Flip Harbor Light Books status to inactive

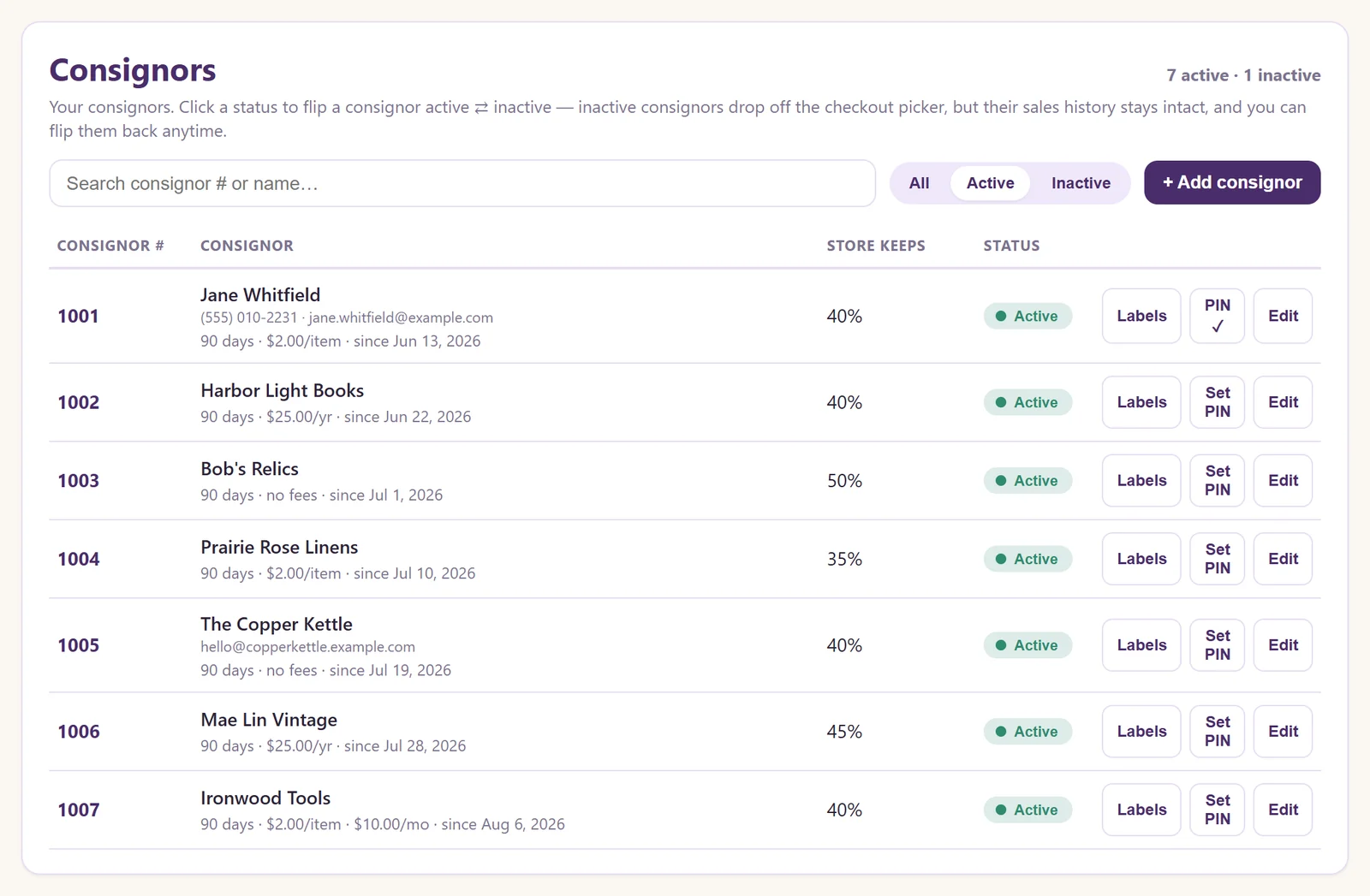coord(1027,402)
